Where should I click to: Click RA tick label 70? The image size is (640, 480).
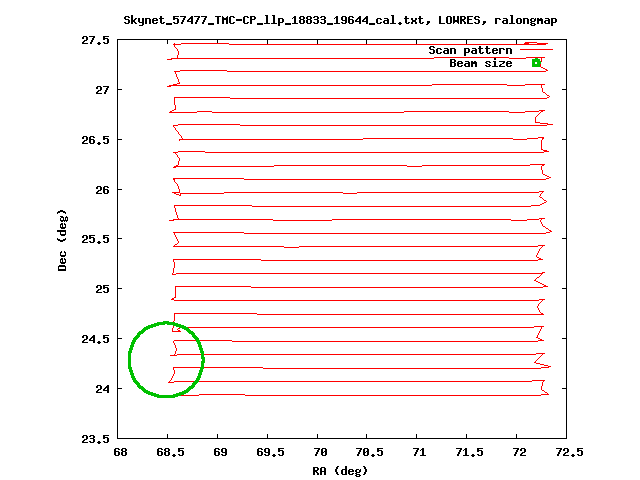tap(320, 452)
